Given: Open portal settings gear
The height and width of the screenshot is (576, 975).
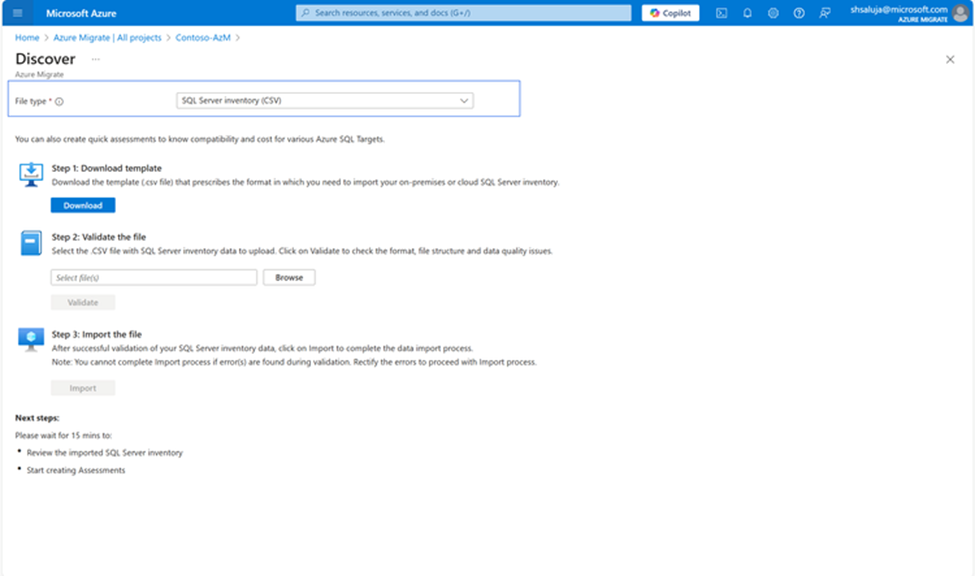Looking at the screenshot, I should pyautogui.click(x=773, y=13).
